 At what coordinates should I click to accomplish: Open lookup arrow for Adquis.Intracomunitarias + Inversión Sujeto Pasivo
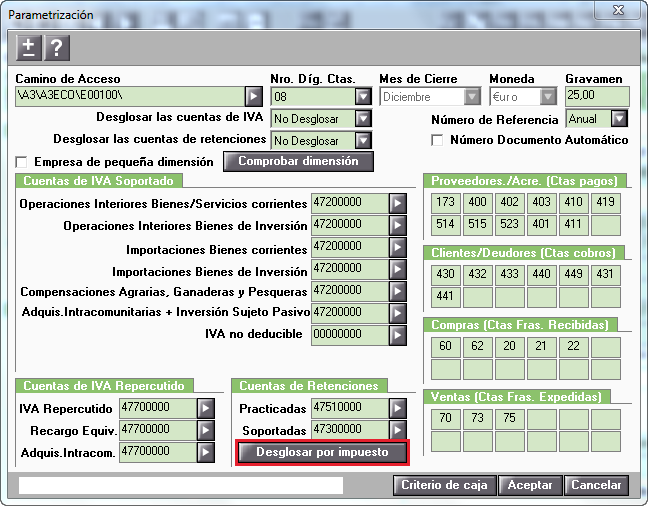coord(398,313)
